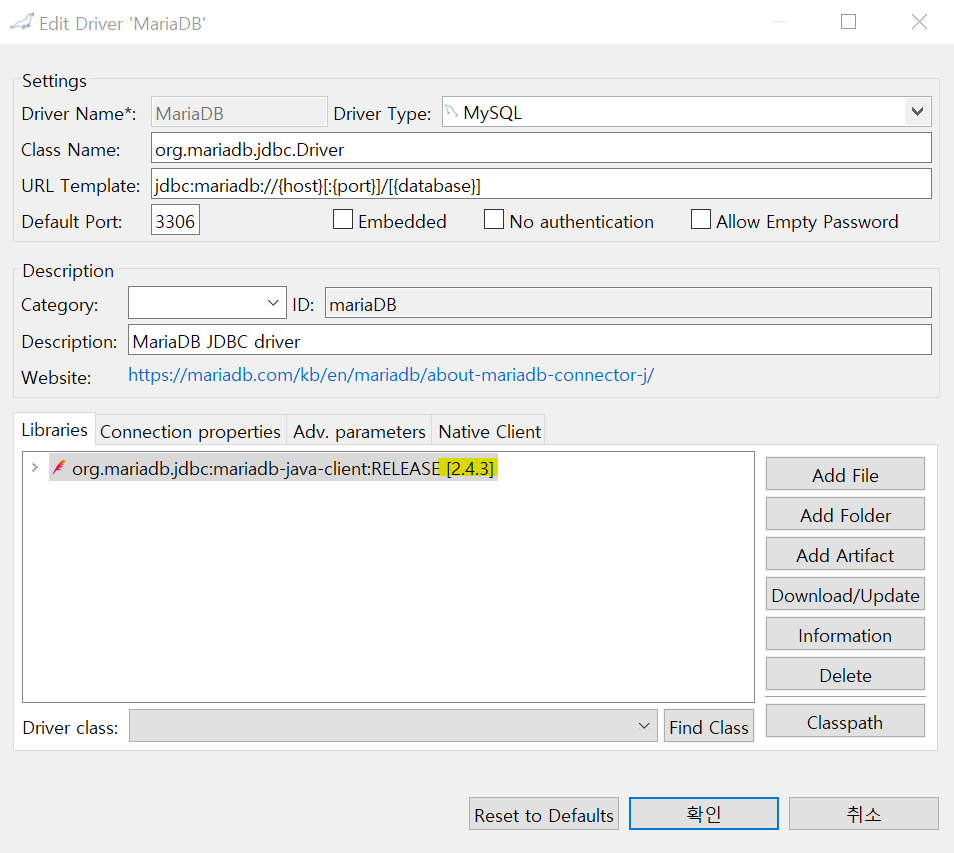
Task: Maximize the Edit Driver window
Action: (848, 22)
